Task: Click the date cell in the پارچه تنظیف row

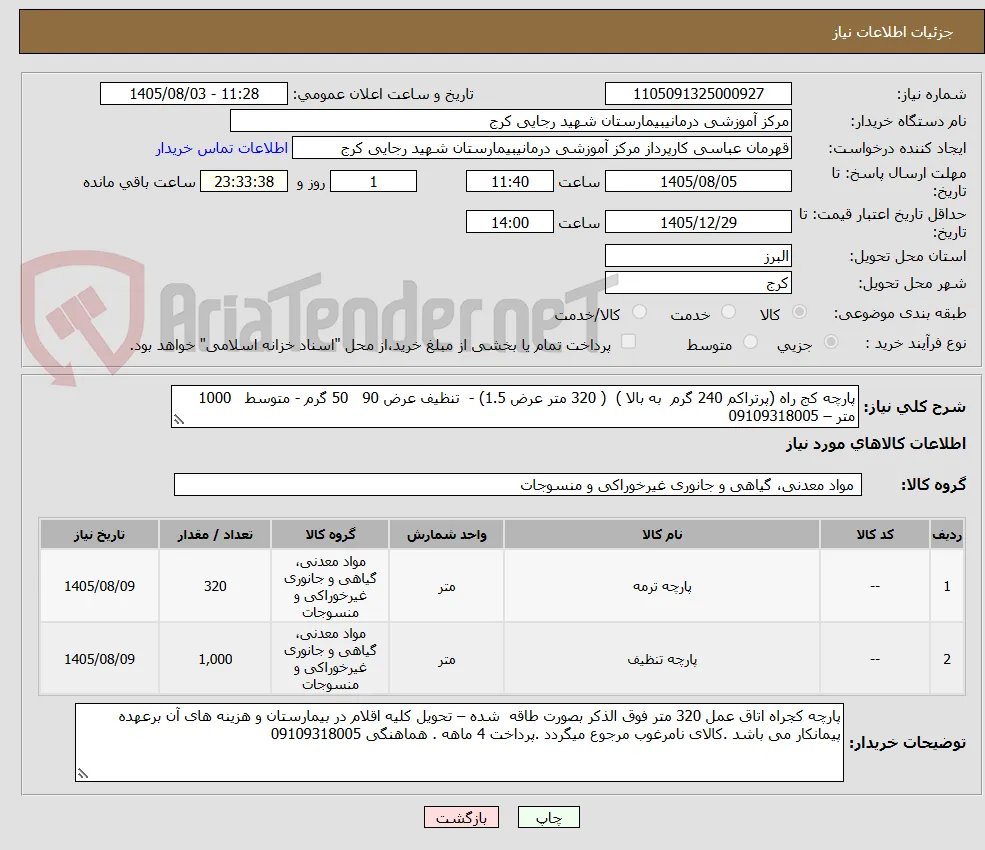Action: click(x=99, y=659)
